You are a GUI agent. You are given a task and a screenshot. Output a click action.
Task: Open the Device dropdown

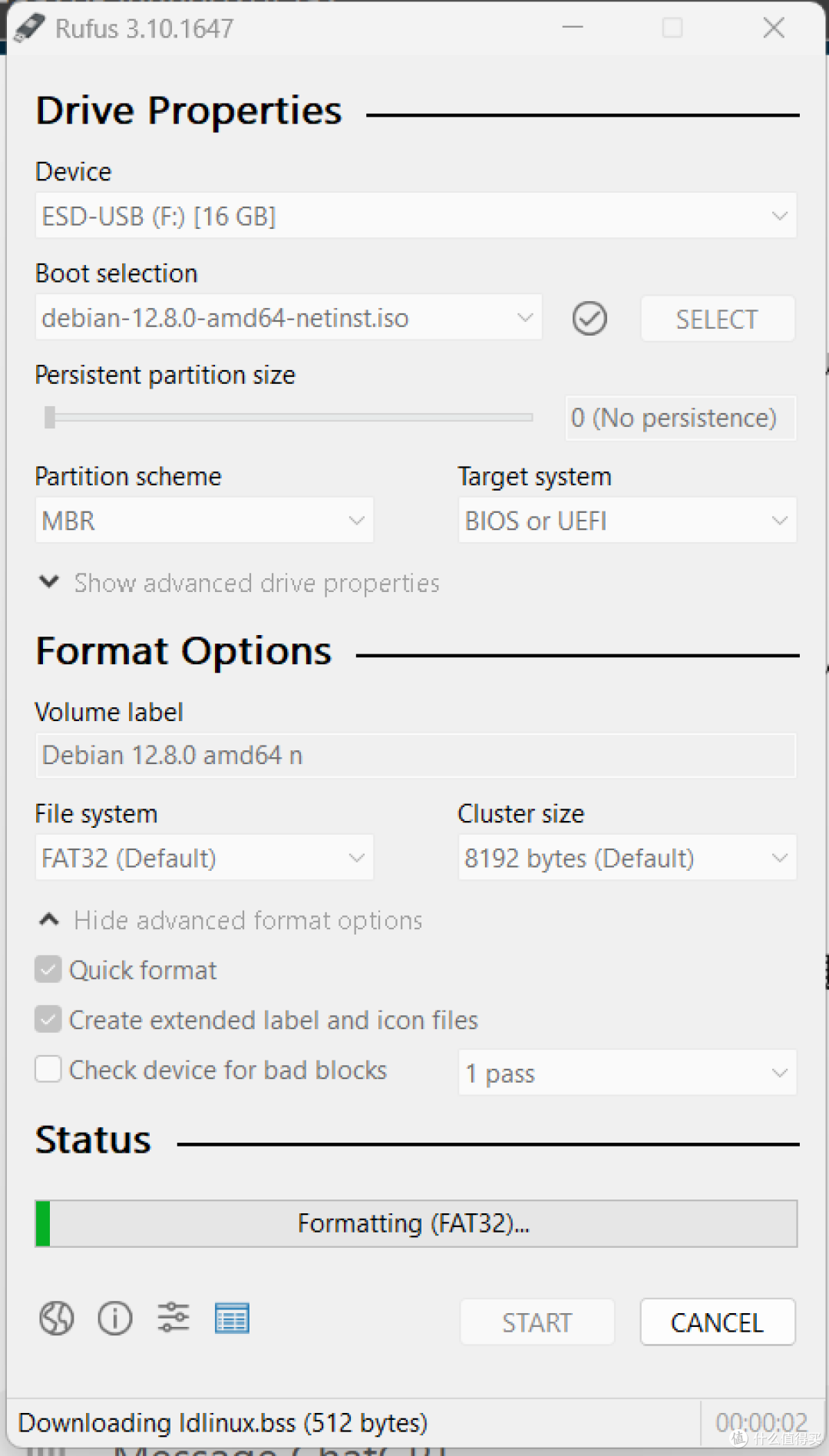[x=415, y=217]
